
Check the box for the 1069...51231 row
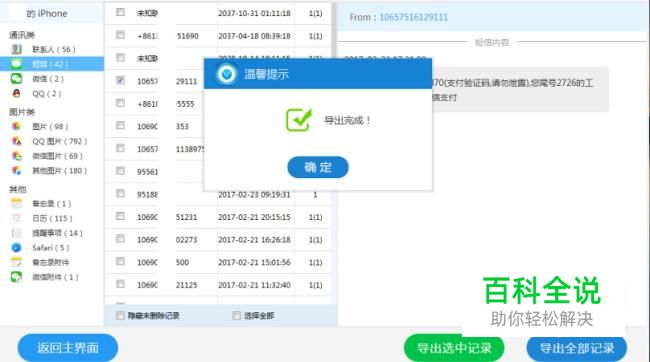point(120,216)
